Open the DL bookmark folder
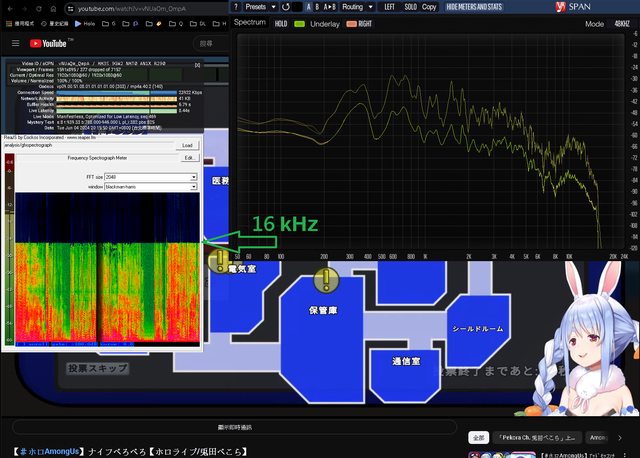Viewport: 640px width, 458px height. coord(198,24)
